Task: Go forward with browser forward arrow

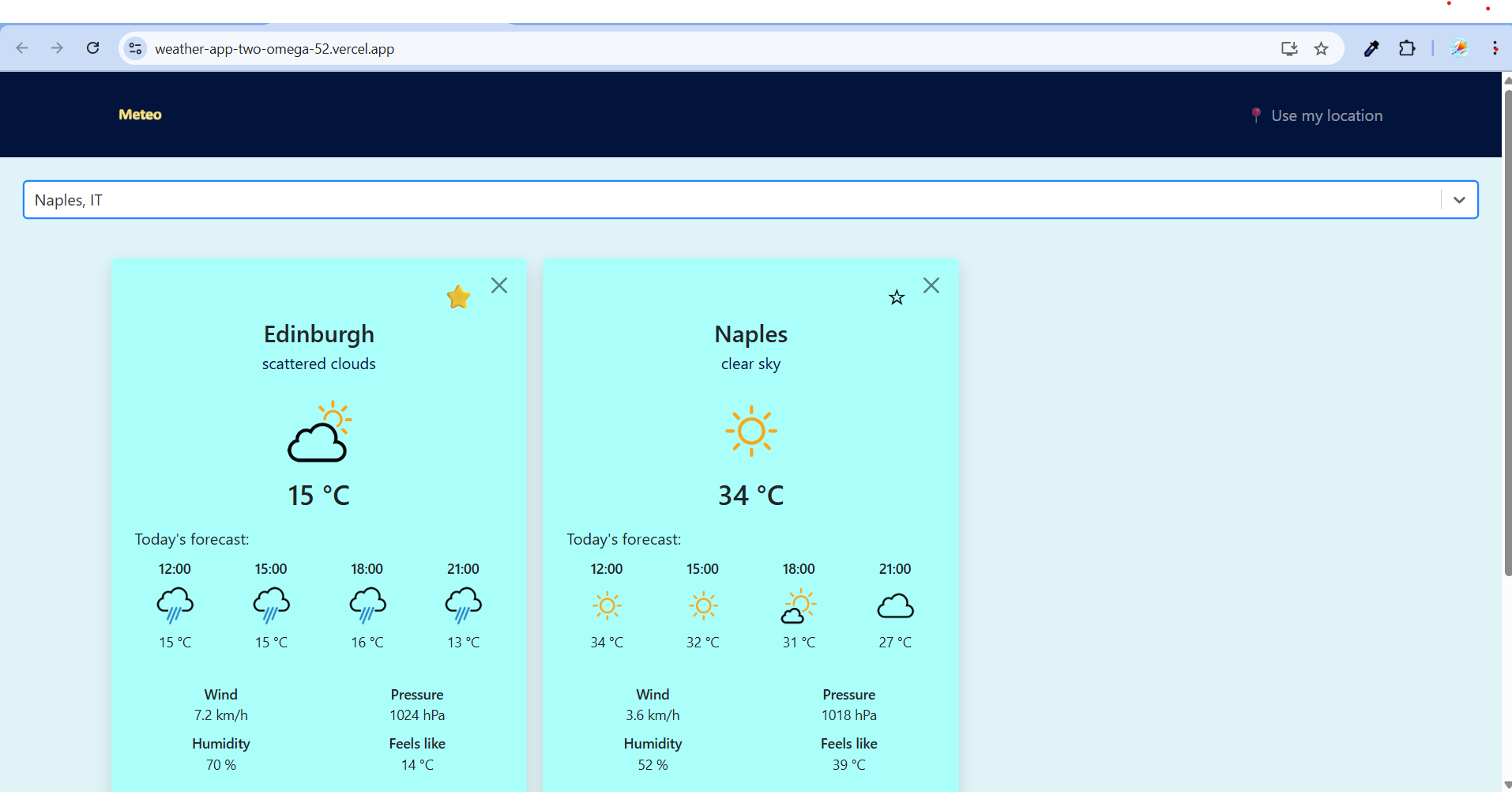Action: [57, 48]
